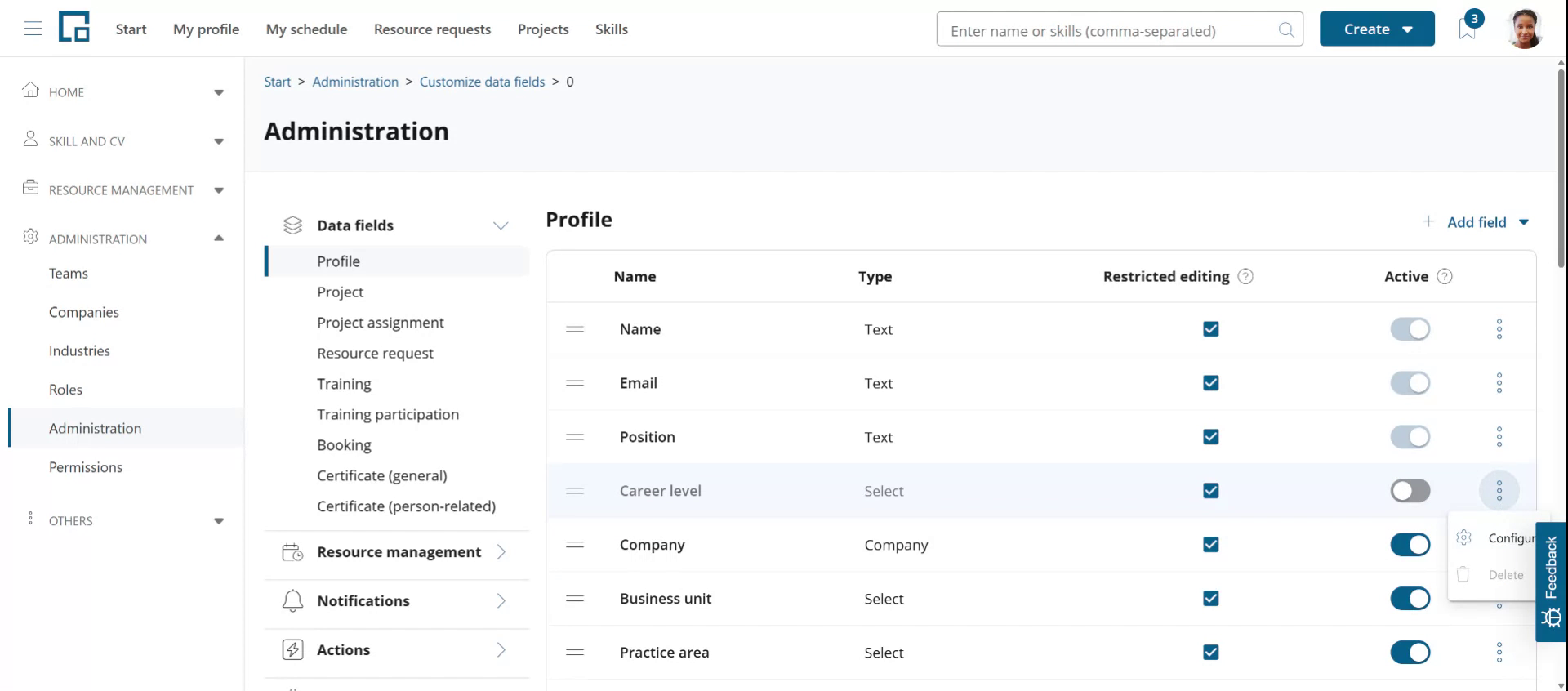The width and height of the screenshot is (1568, 691).
Task: Go to My schedule in top navigation
Action: 306,29
